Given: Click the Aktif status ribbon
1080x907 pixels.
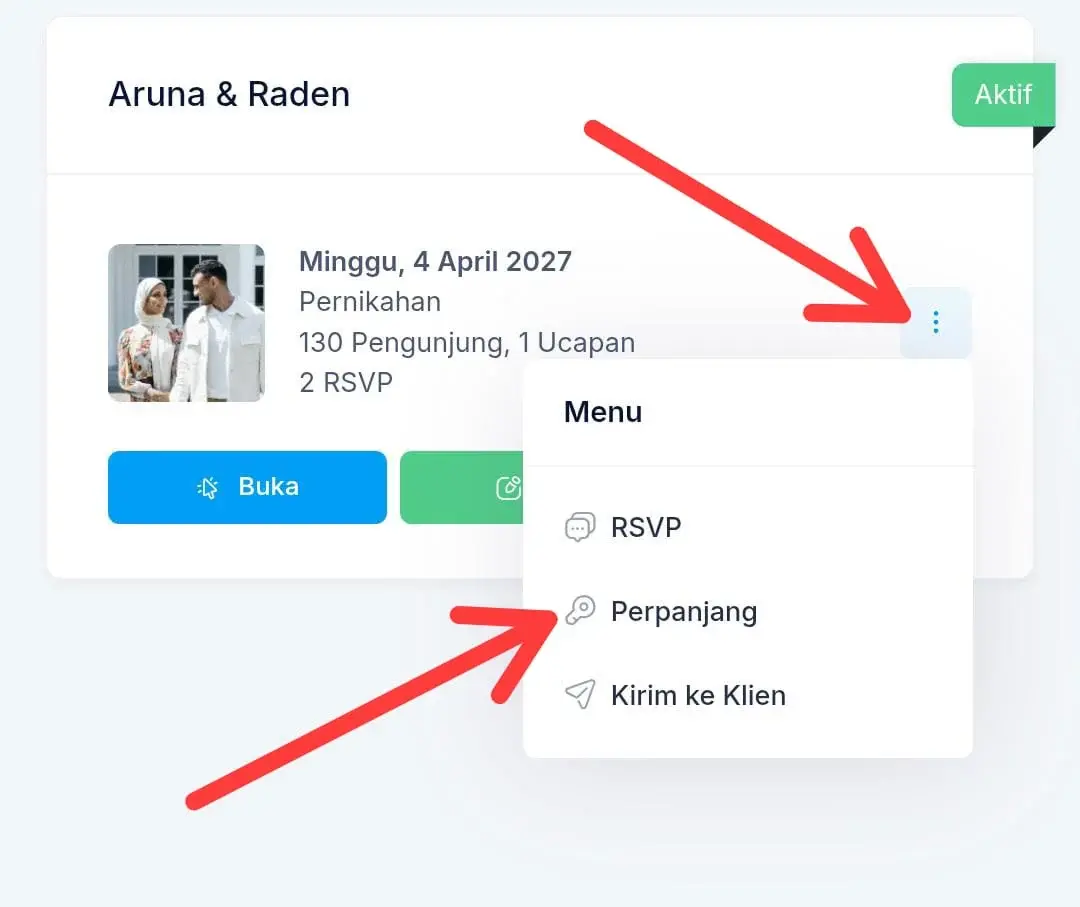Looking at the screenshot, I should (x=1004, y=94).
